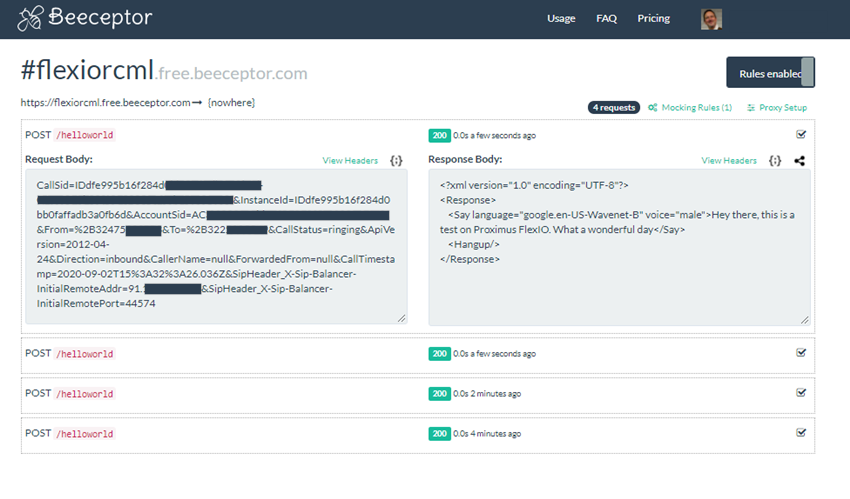850x499 pixels.
Task: View Headers of the response body
Action: point(729,160)
